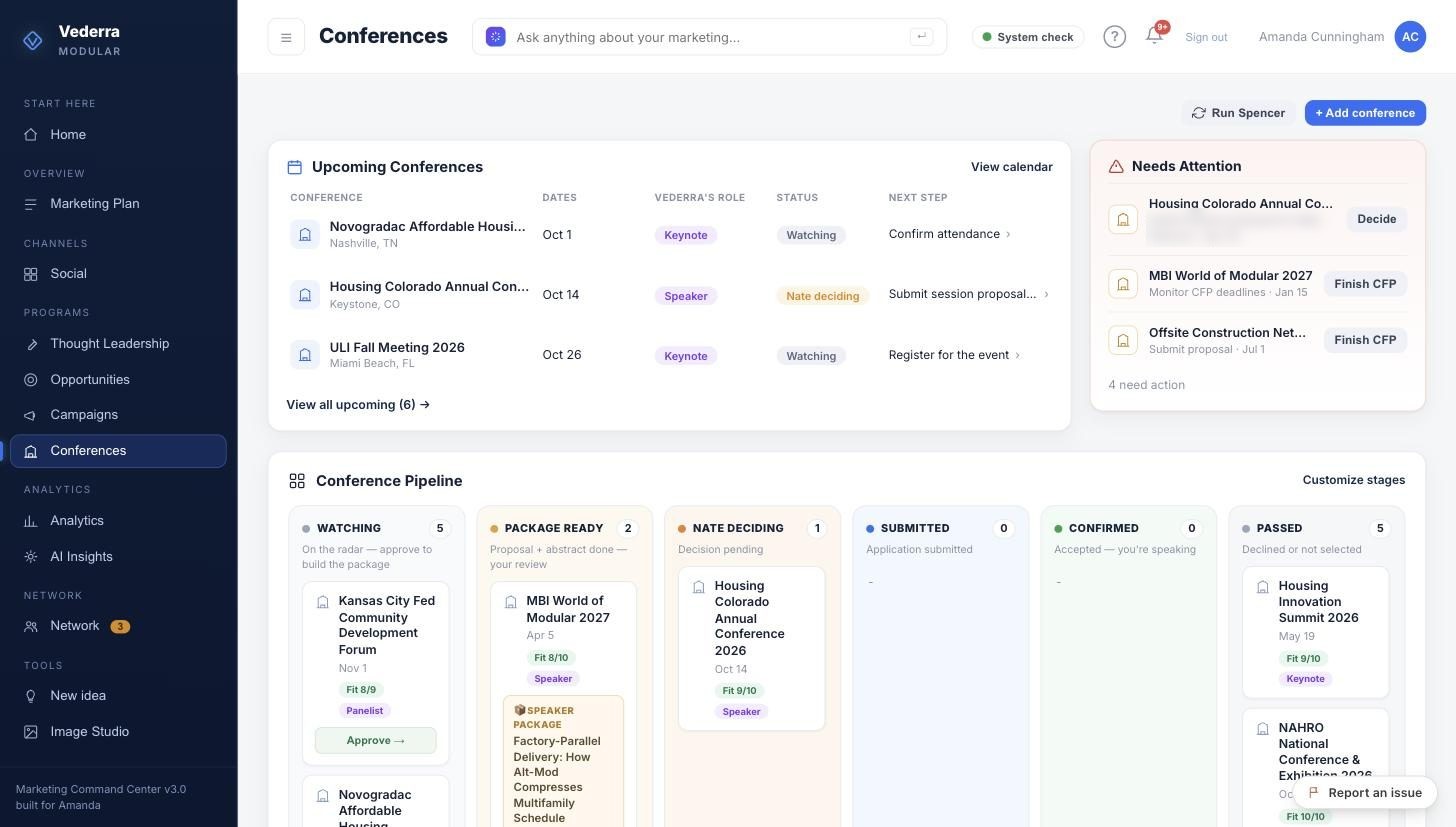Open Housing Colorado card in Nate Deciding column
1456x827 pixels.
click(752, 649)
